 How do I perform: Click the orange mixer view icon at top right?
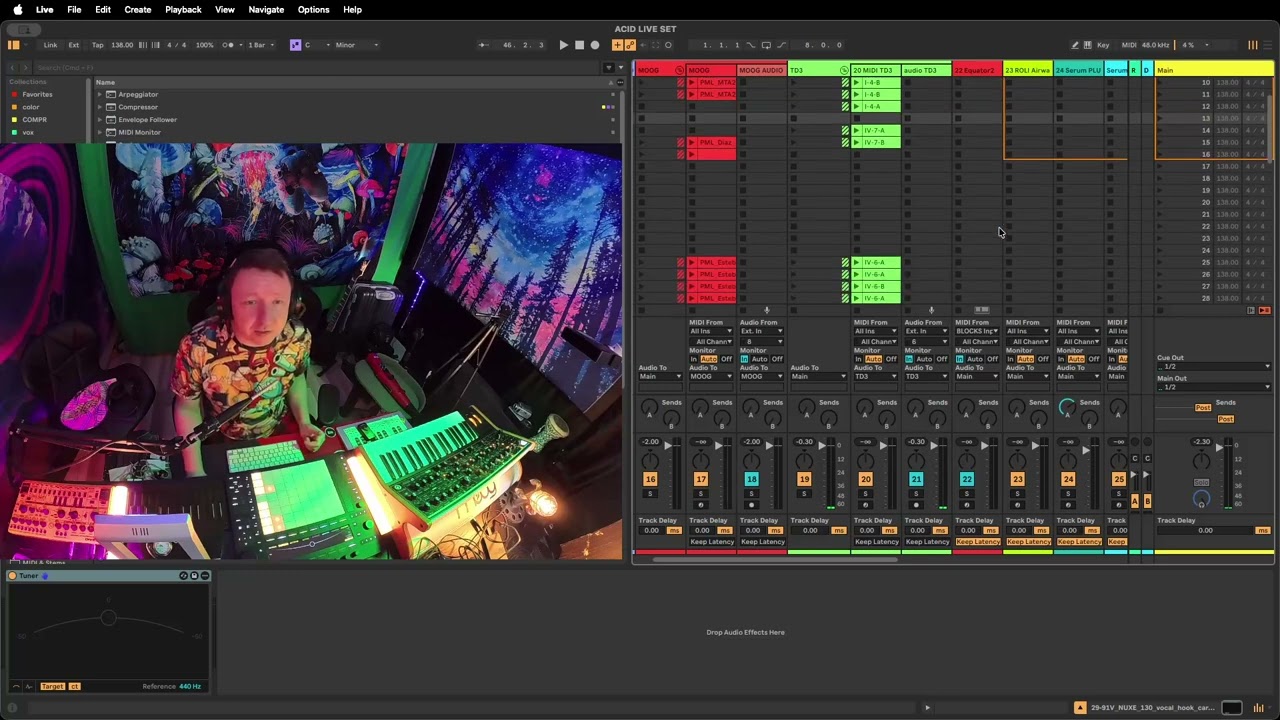point(1252,45)
